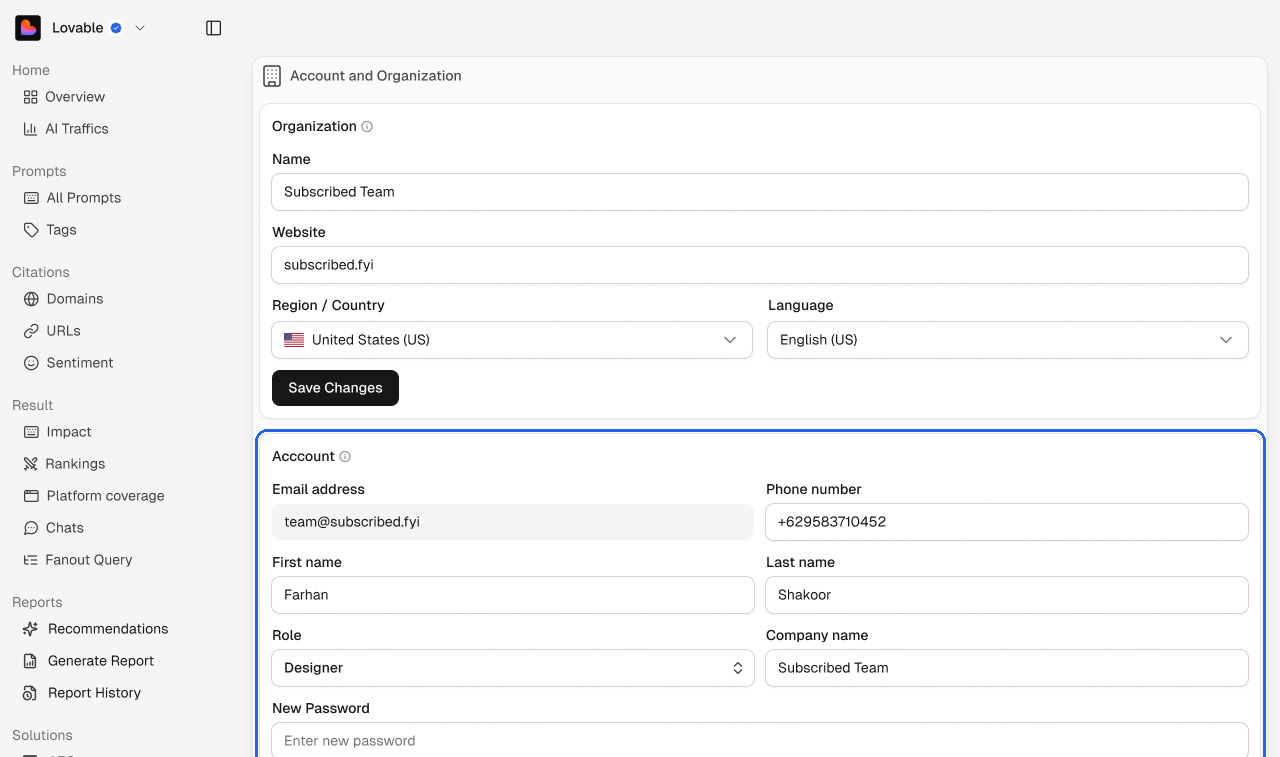Click the Last name field
The image size is (1280, 757).
tap(1007, 595)
